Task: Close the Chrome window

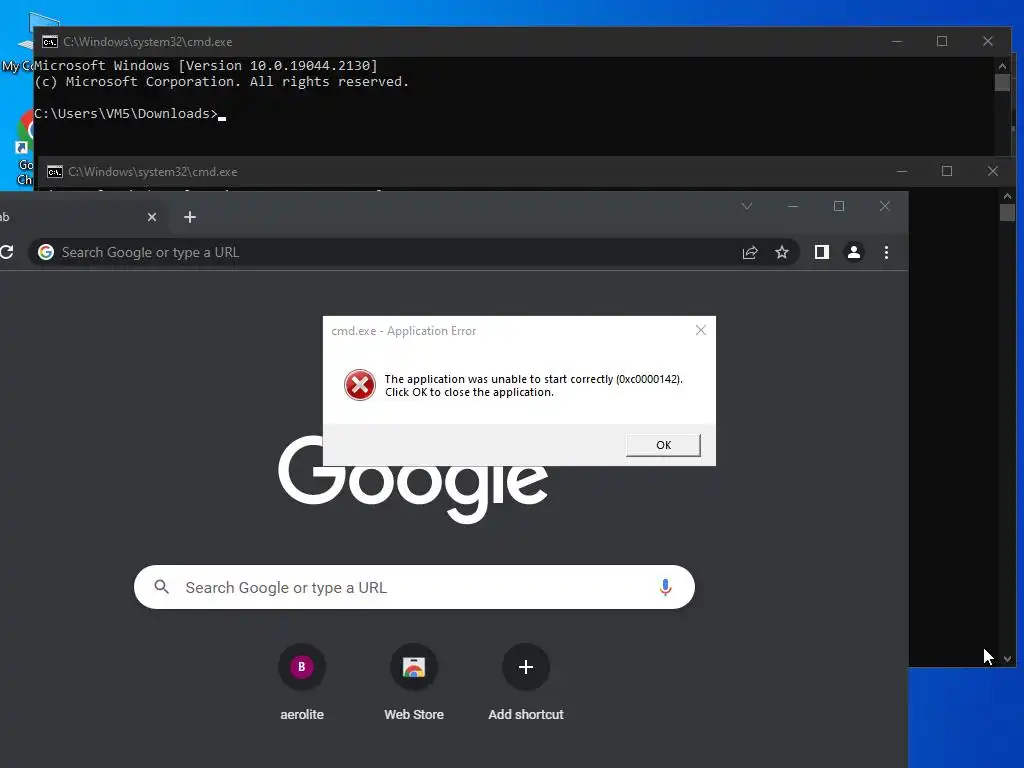Action: tap(885, 206)
